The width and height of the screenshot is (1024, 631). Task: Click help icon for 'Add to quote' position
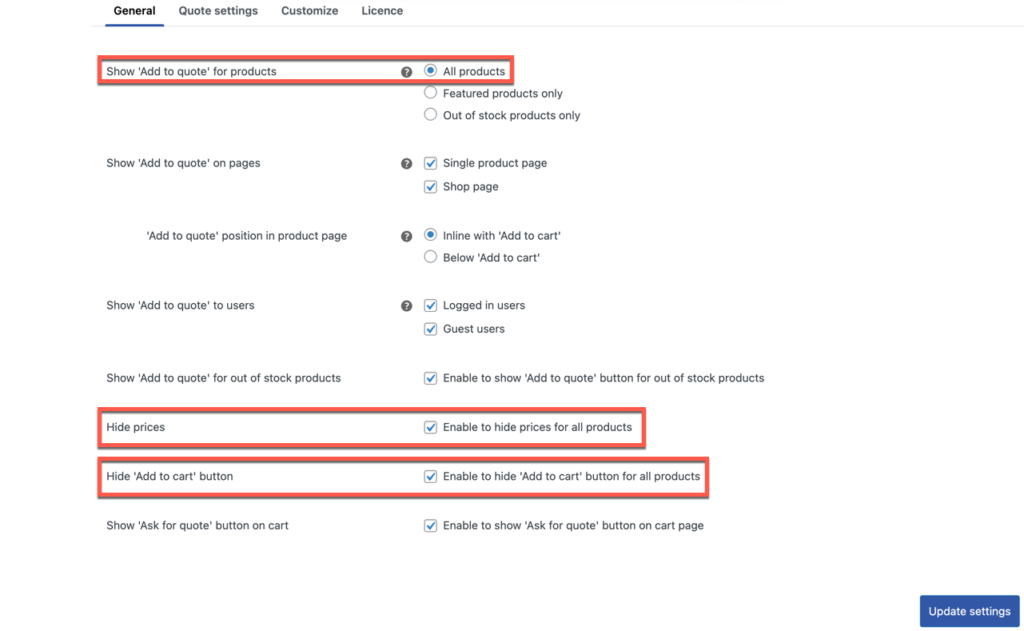coord(406,236)
